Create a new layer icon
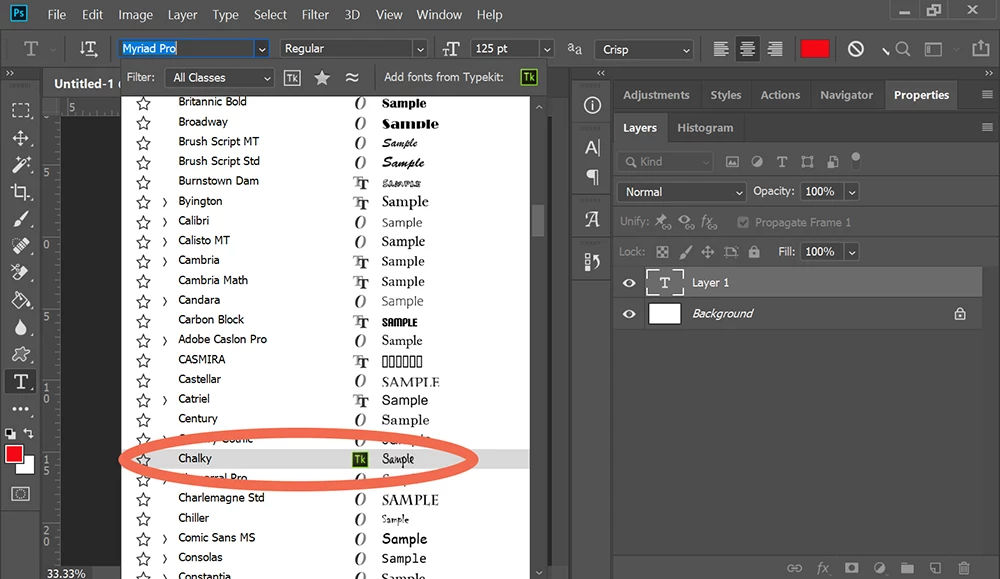 click(935, 568)
